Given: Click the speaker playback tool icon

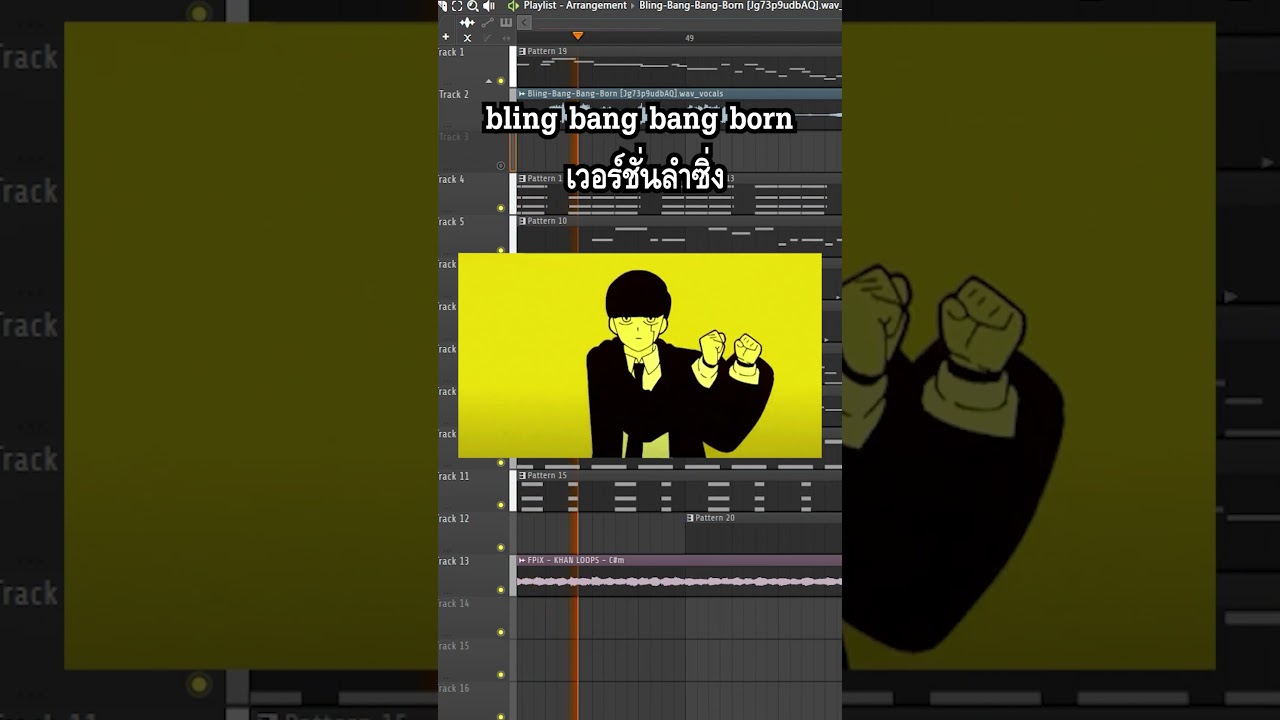Looking at the screenshot, I should coord(489,6).
